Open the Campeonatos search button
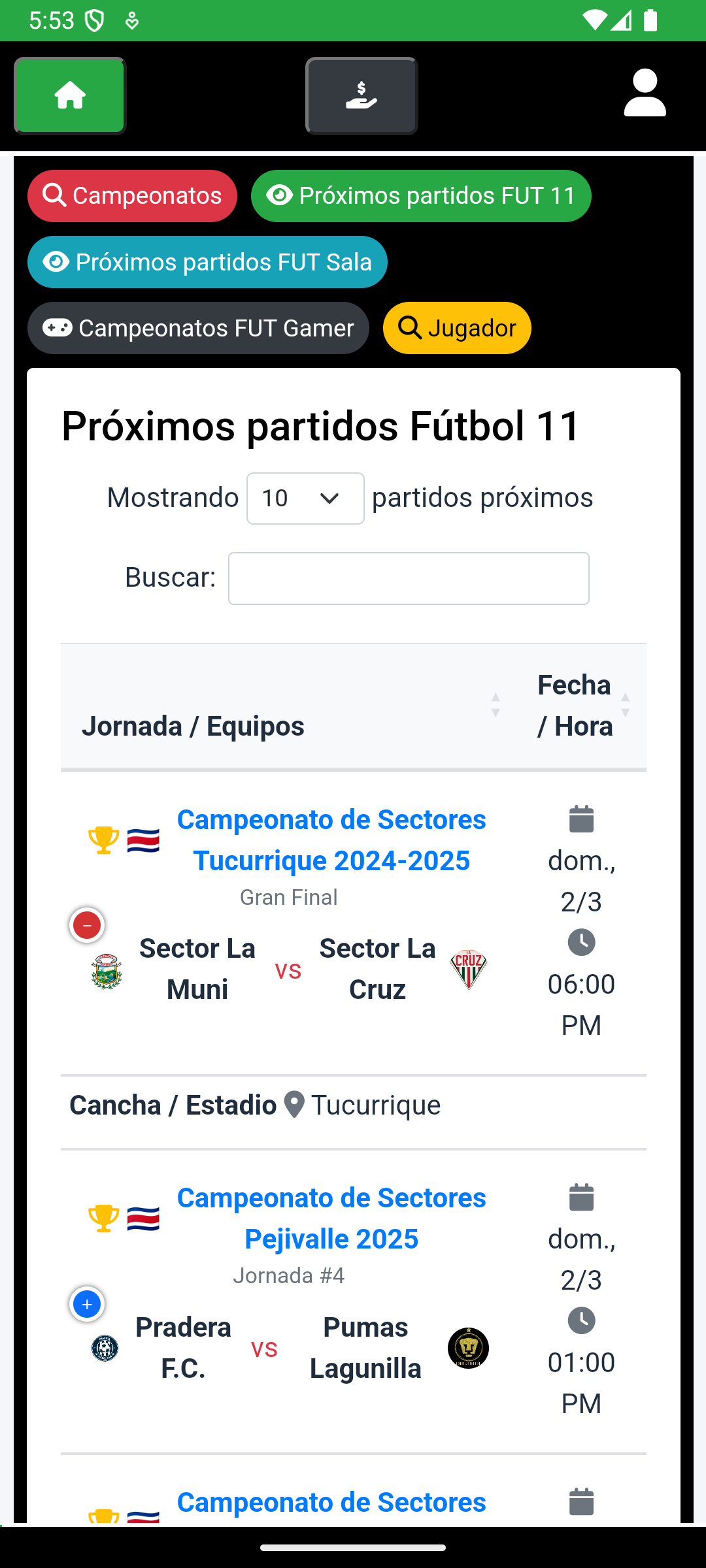Screen dimensions: 706x1568 tap(132, 196)
